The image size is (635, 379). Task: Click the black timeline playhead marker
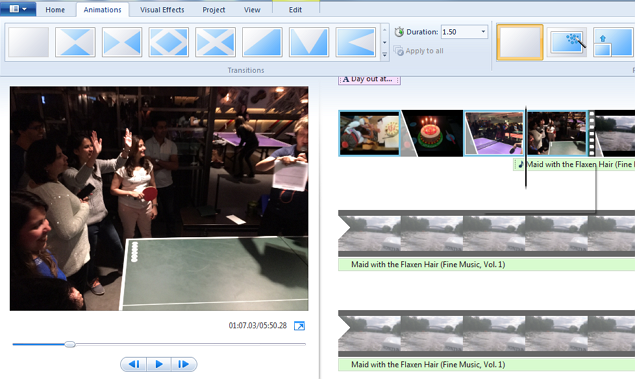[x=526, y=148]
